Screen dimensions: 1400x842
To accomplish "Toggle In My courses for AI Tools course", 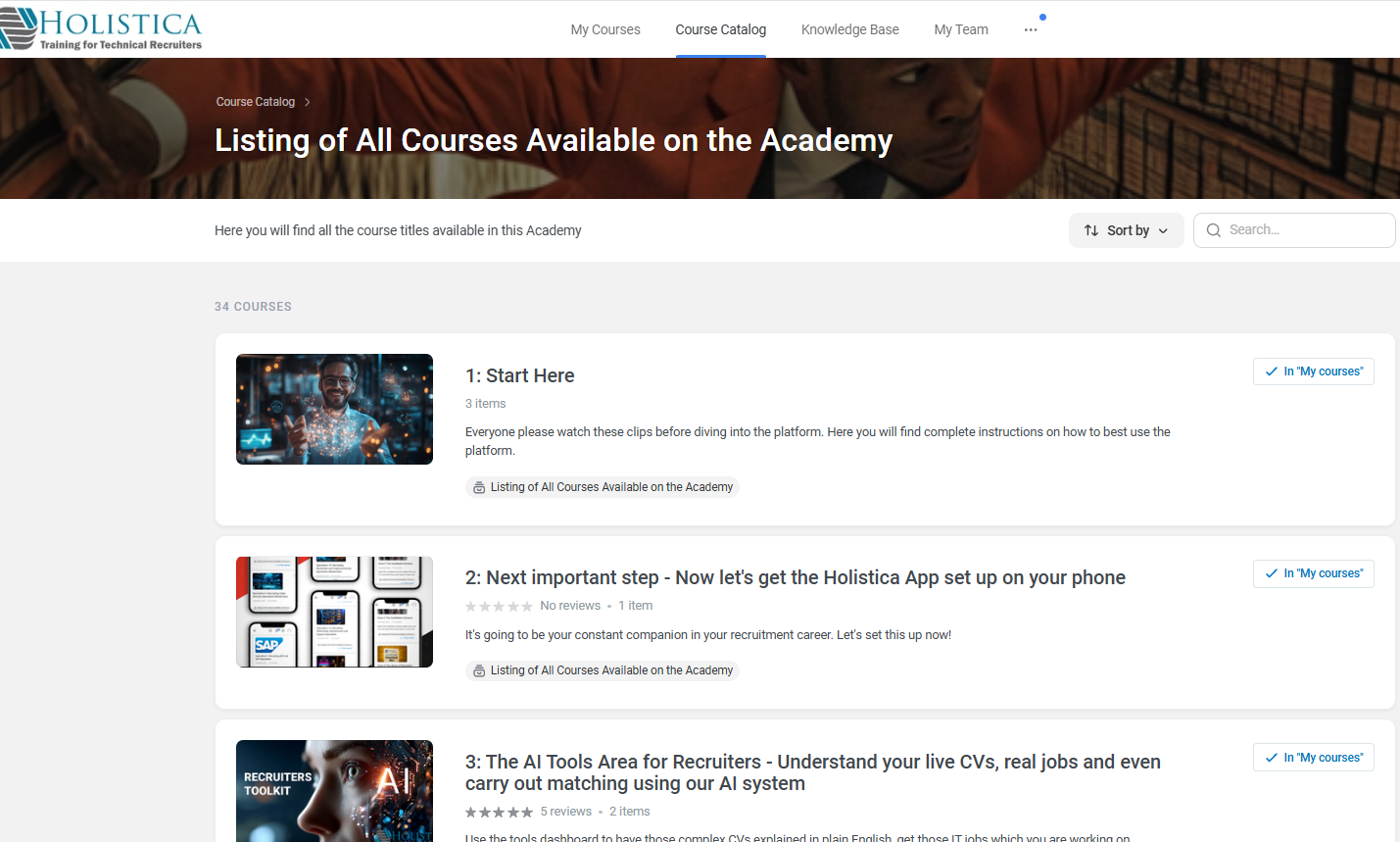I will click(x=1314, y=758).
